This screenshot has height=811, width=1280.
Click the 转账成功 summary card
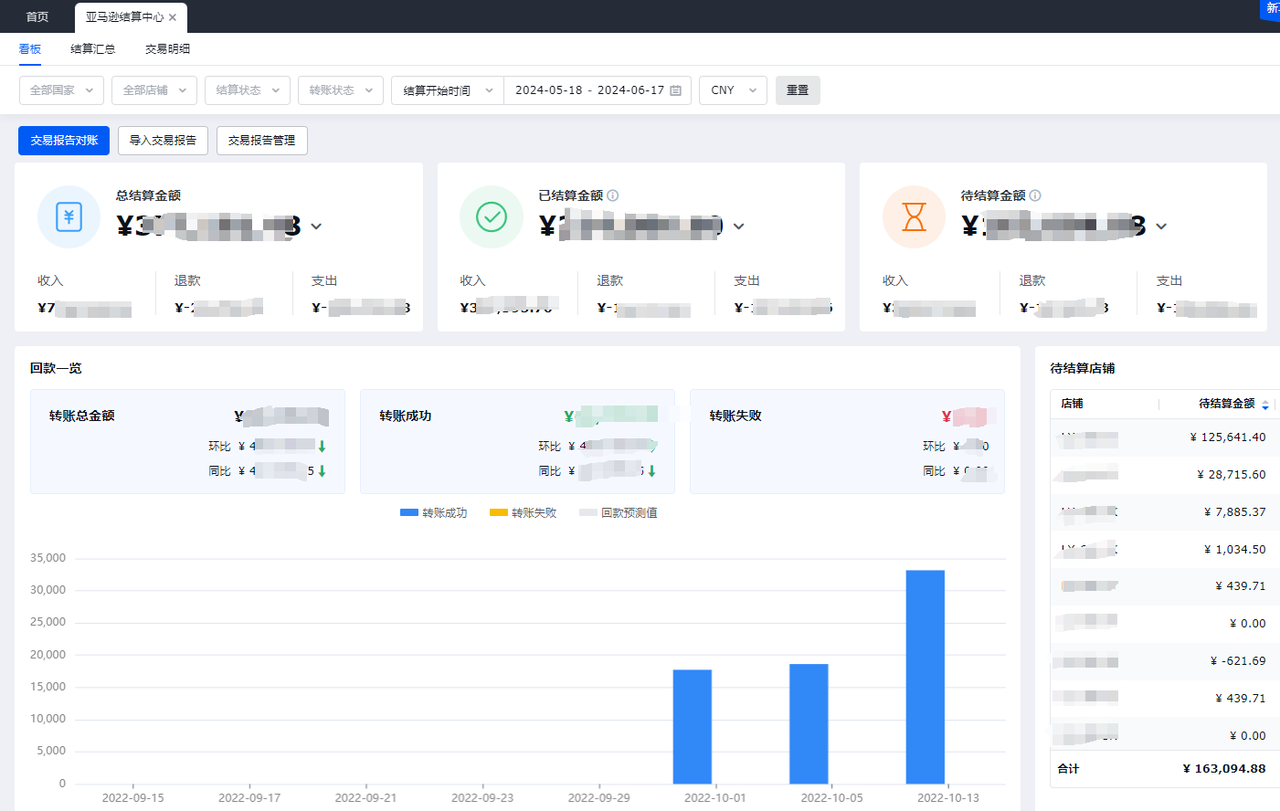click(x=517, y=442)
